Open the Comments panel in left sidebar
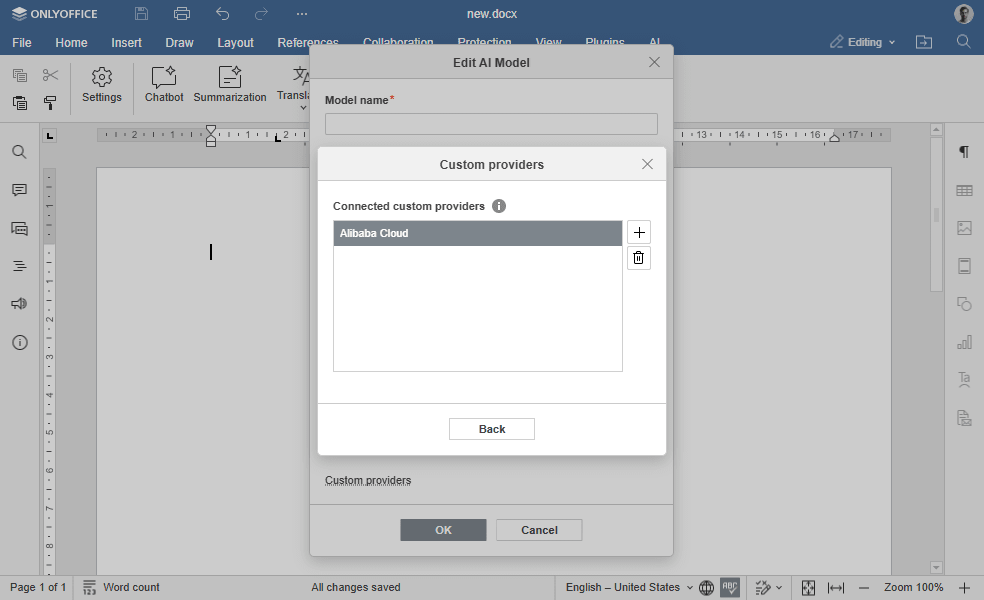The width and height of the screenshot is (984, 600). [x=19, y=190]
